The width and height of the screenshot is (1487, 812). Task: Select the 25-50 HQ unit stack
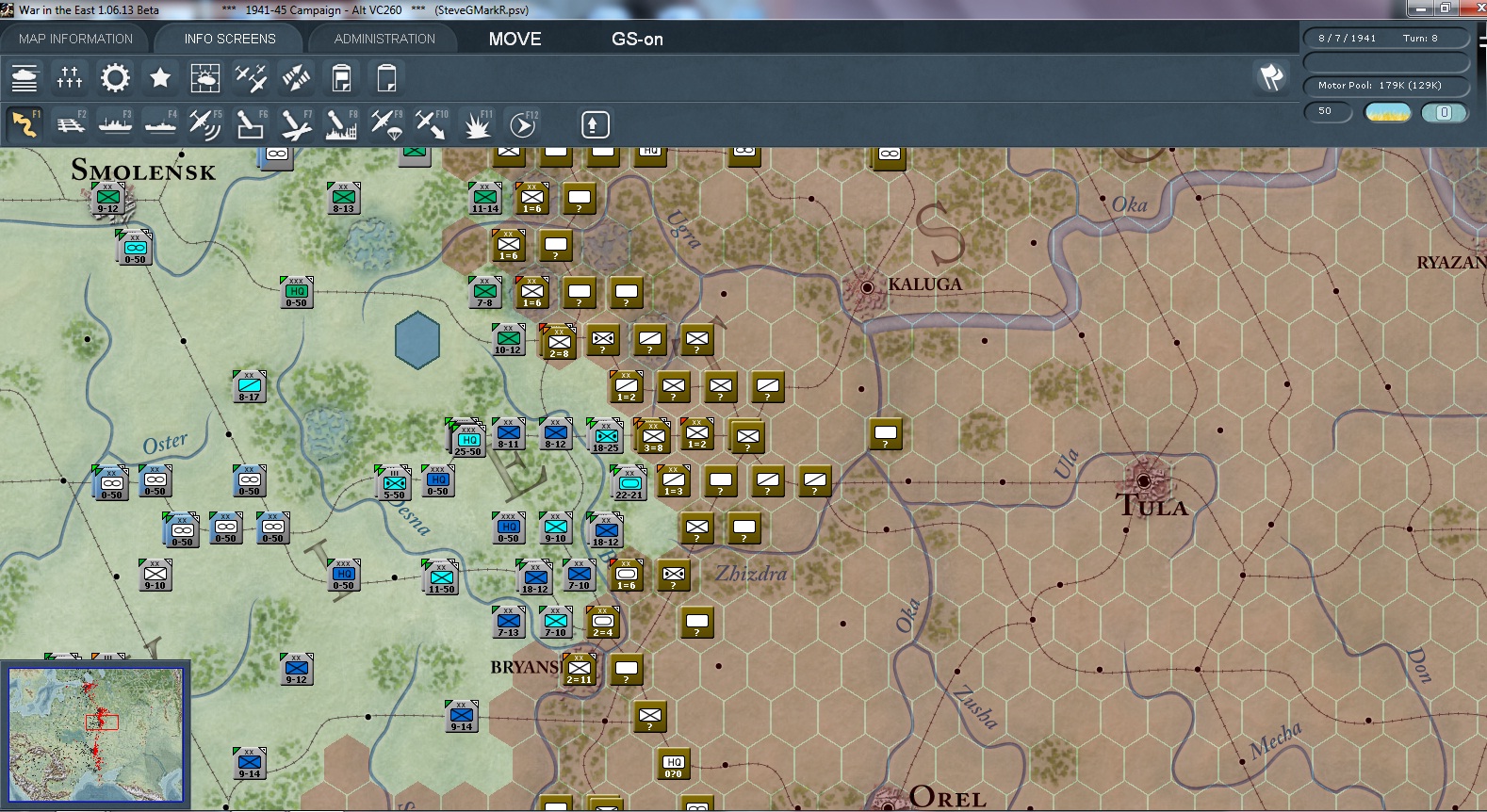click(x=468, y=439)
